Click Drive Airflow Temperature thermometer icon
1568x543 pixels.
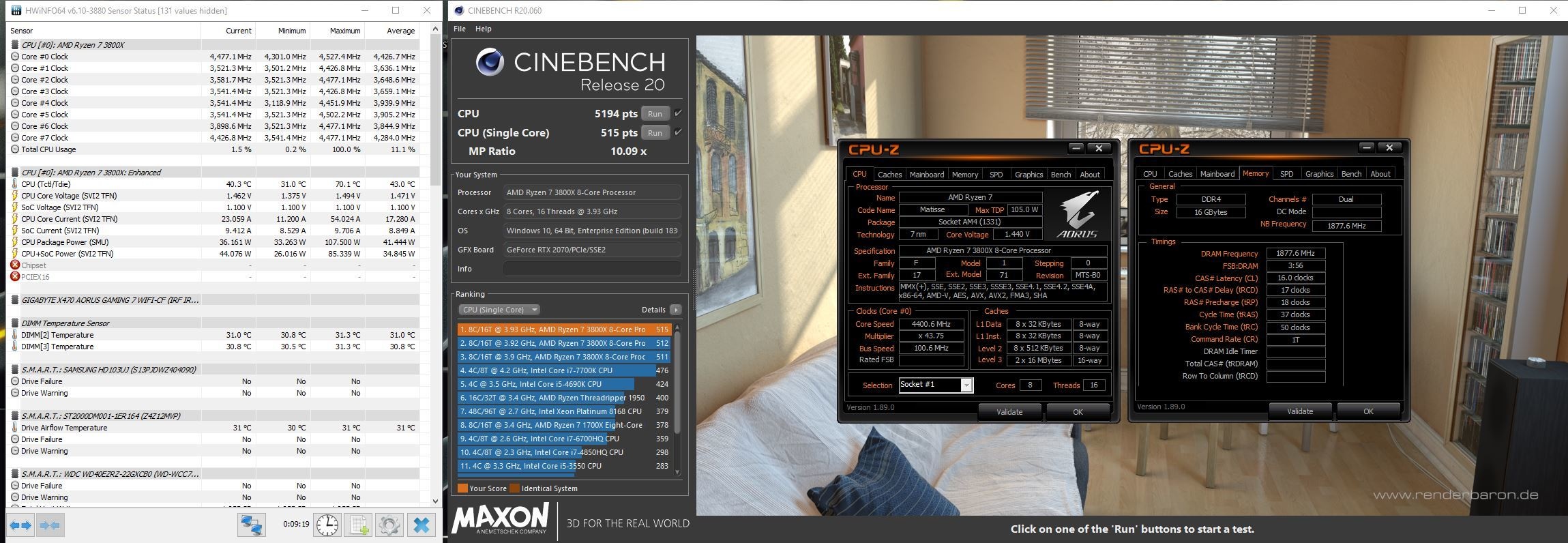click(x=15, y=428)
